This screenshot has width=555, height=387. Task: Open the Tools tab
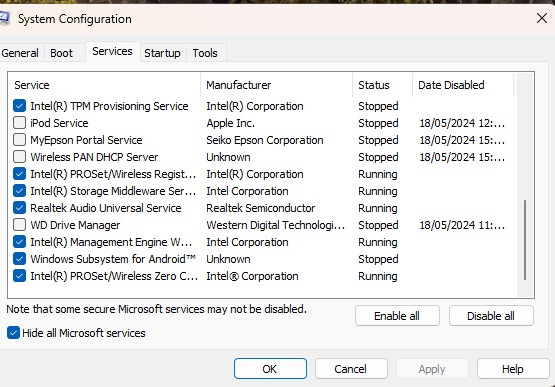[x=205, y=53]
